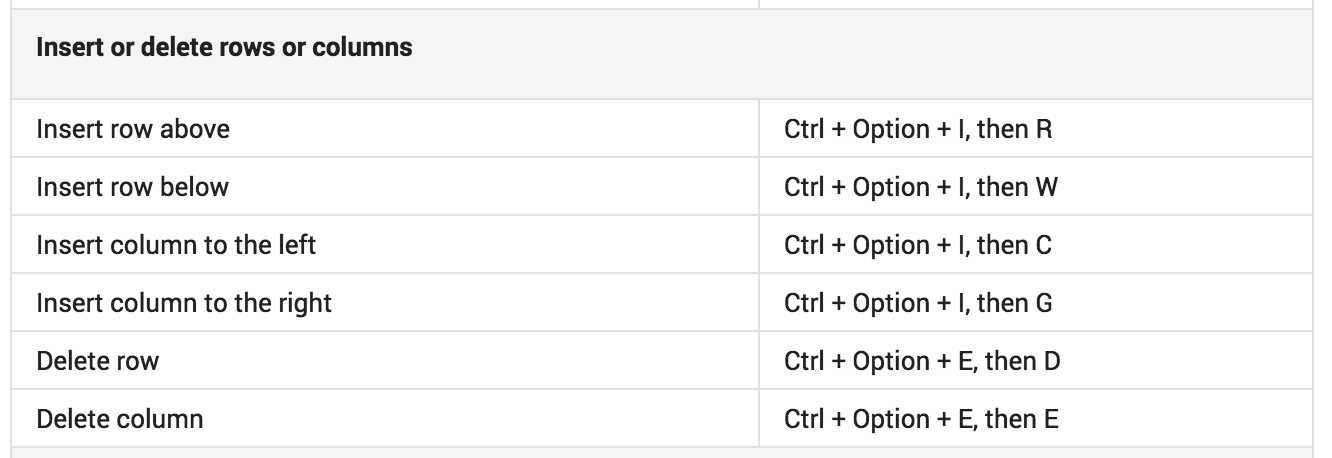Screen dimensions: 1332x458
Task: Click the "Ctrl + Option + E, then E" shortcut
Action: (921, 419)
